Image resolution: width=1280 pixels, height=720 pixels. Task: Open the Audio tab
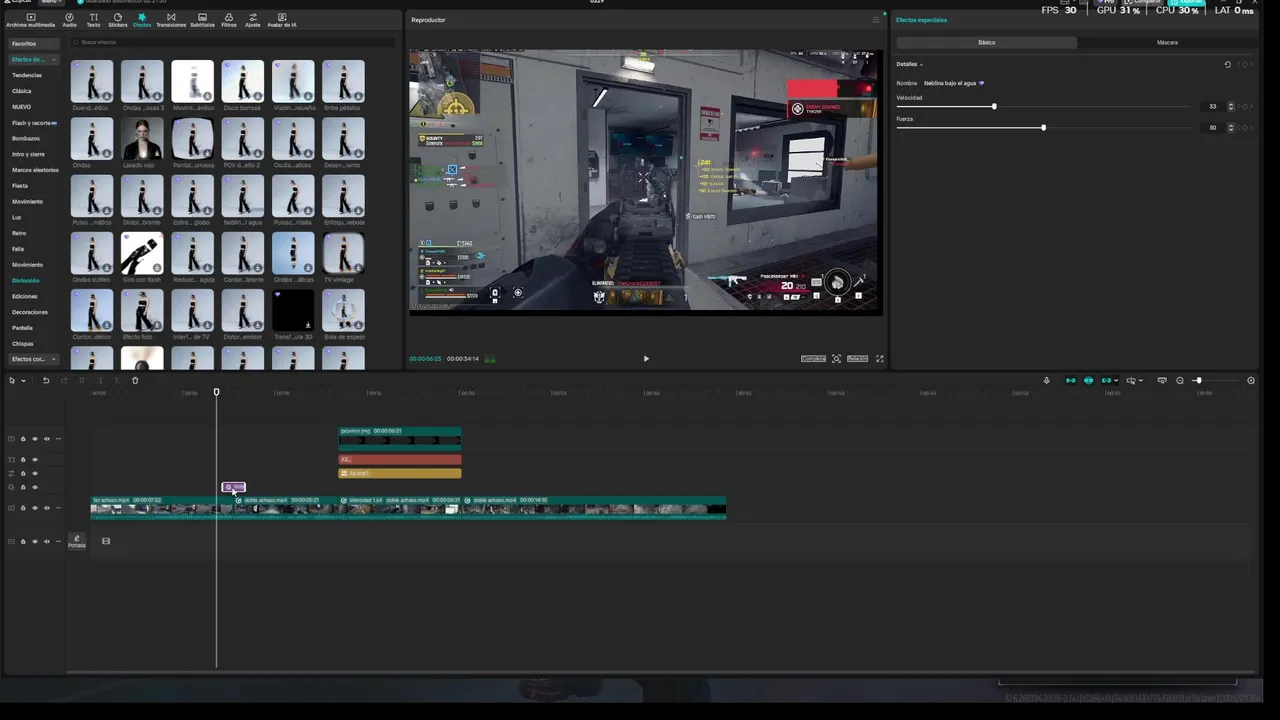pos(69,20)
